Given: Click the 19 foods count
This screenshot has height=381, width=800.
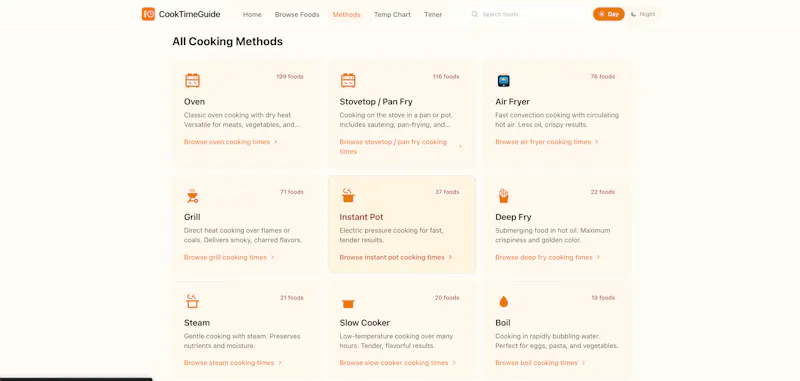Looking at the screenshot, I should [603, 297].
